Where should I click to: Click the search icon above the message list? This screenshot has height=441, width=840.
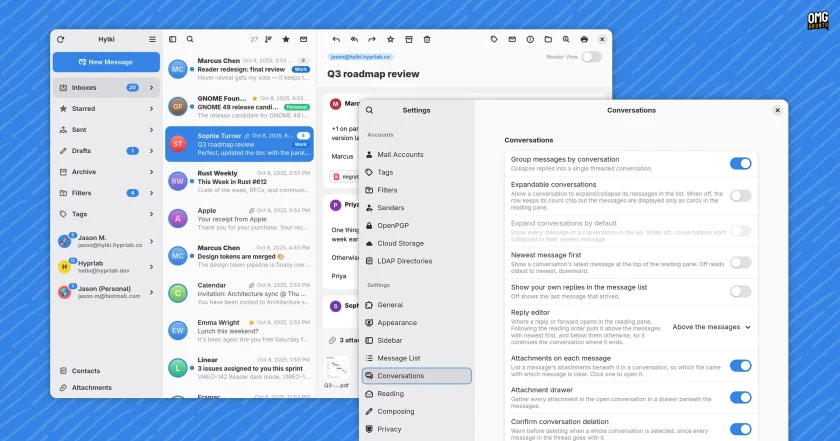point(190,39)
